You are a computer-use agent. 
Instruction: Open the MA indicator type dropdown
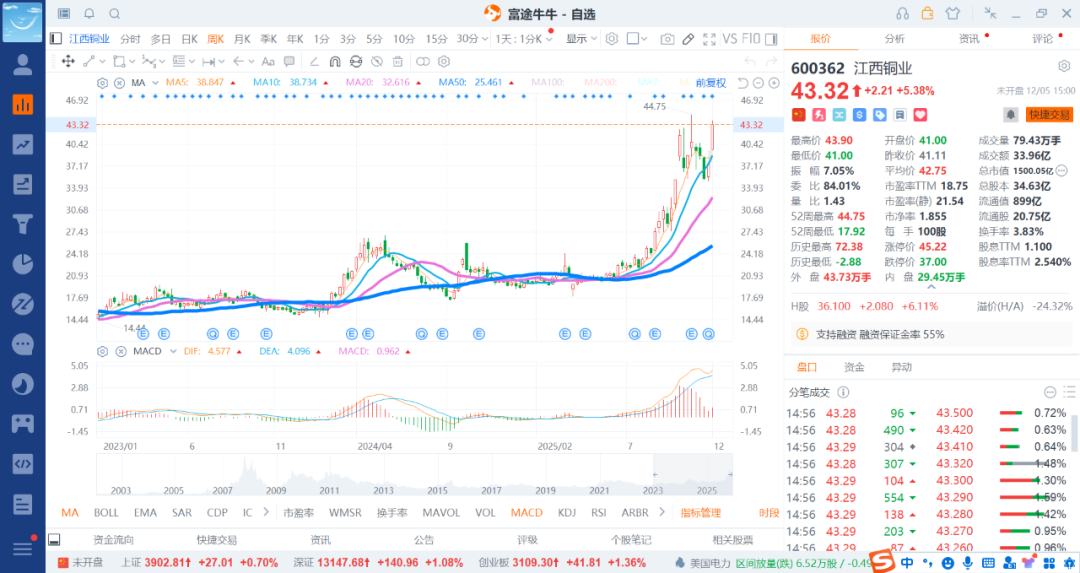pos(156,83)
